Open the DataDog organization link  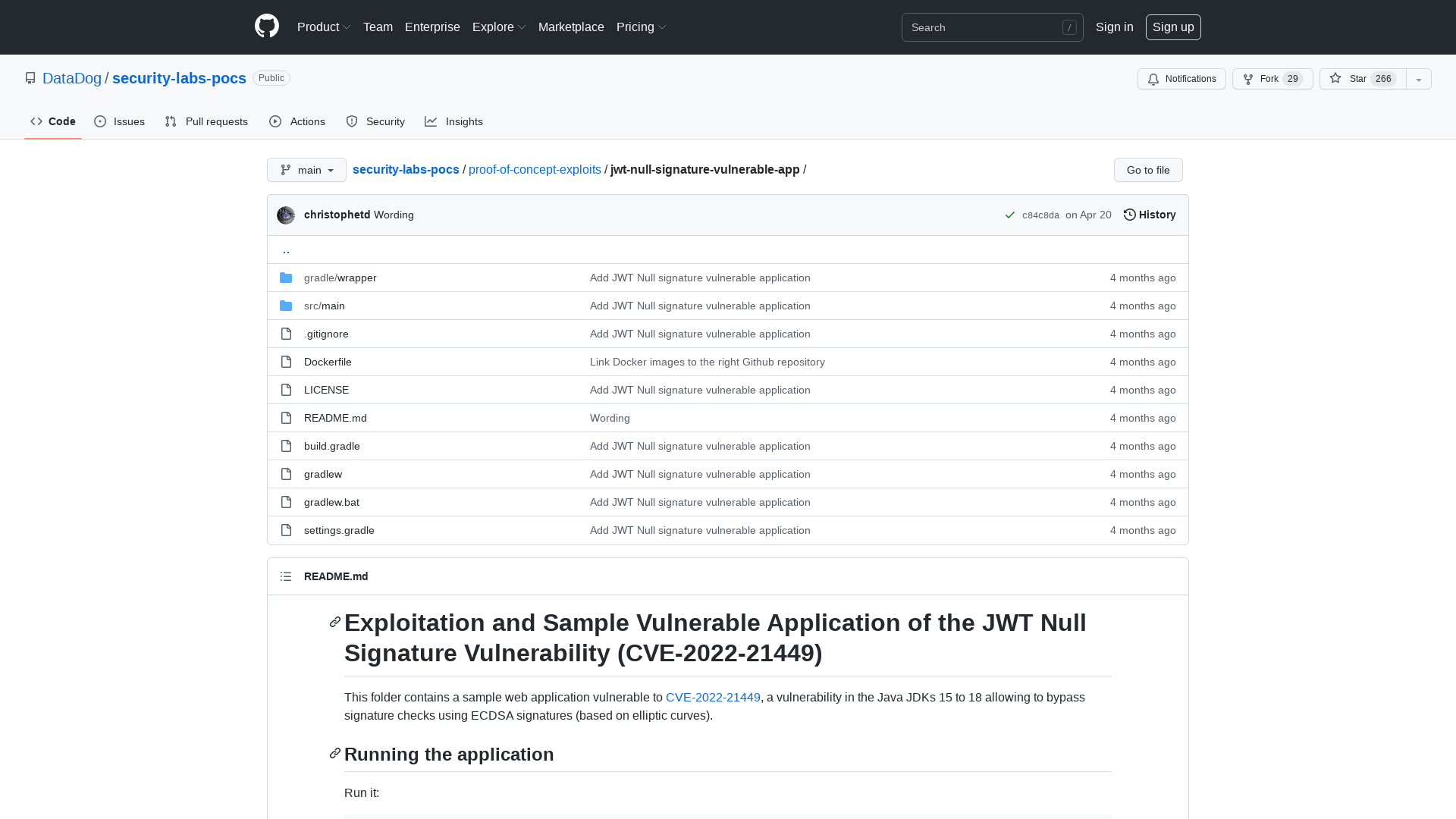(72, 78)
